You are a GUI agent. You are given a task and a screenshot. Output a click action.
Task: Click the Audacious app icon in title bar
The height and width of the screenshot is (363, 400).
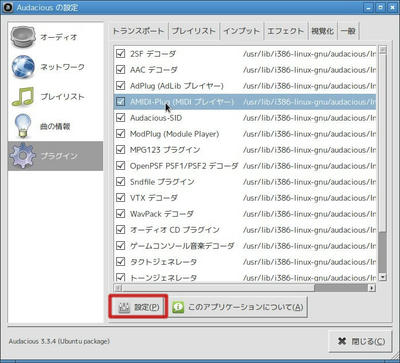point(7,7)
